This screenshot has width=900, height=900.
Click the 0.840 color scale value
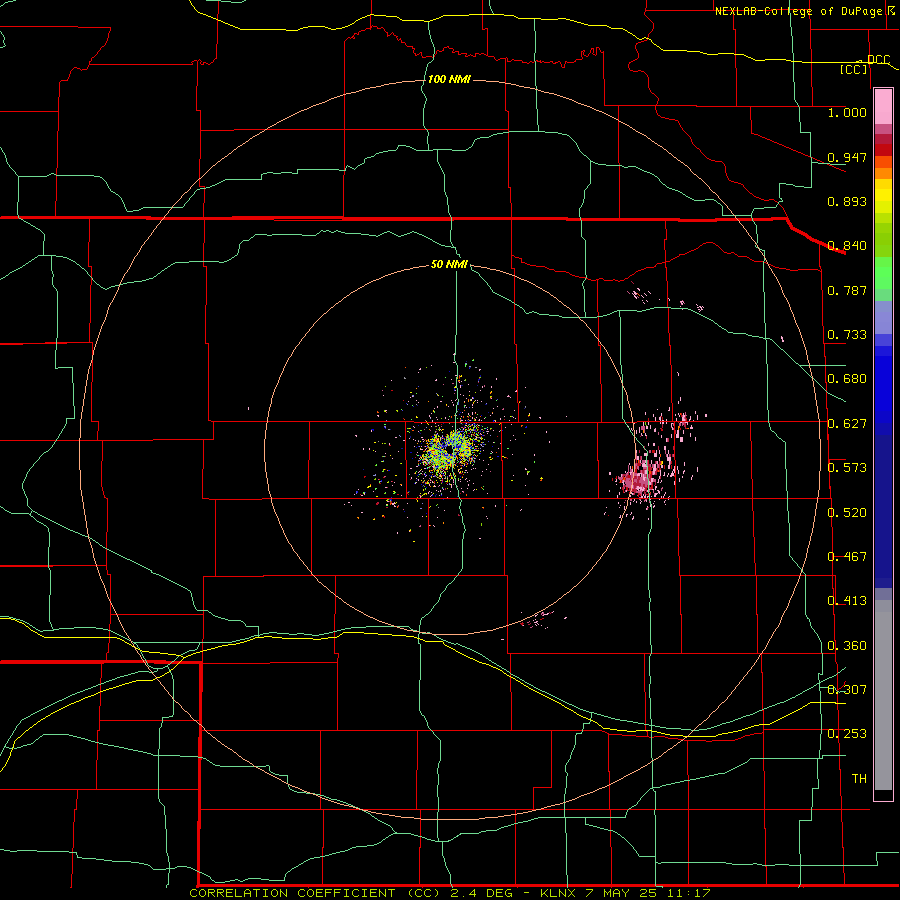847,246
